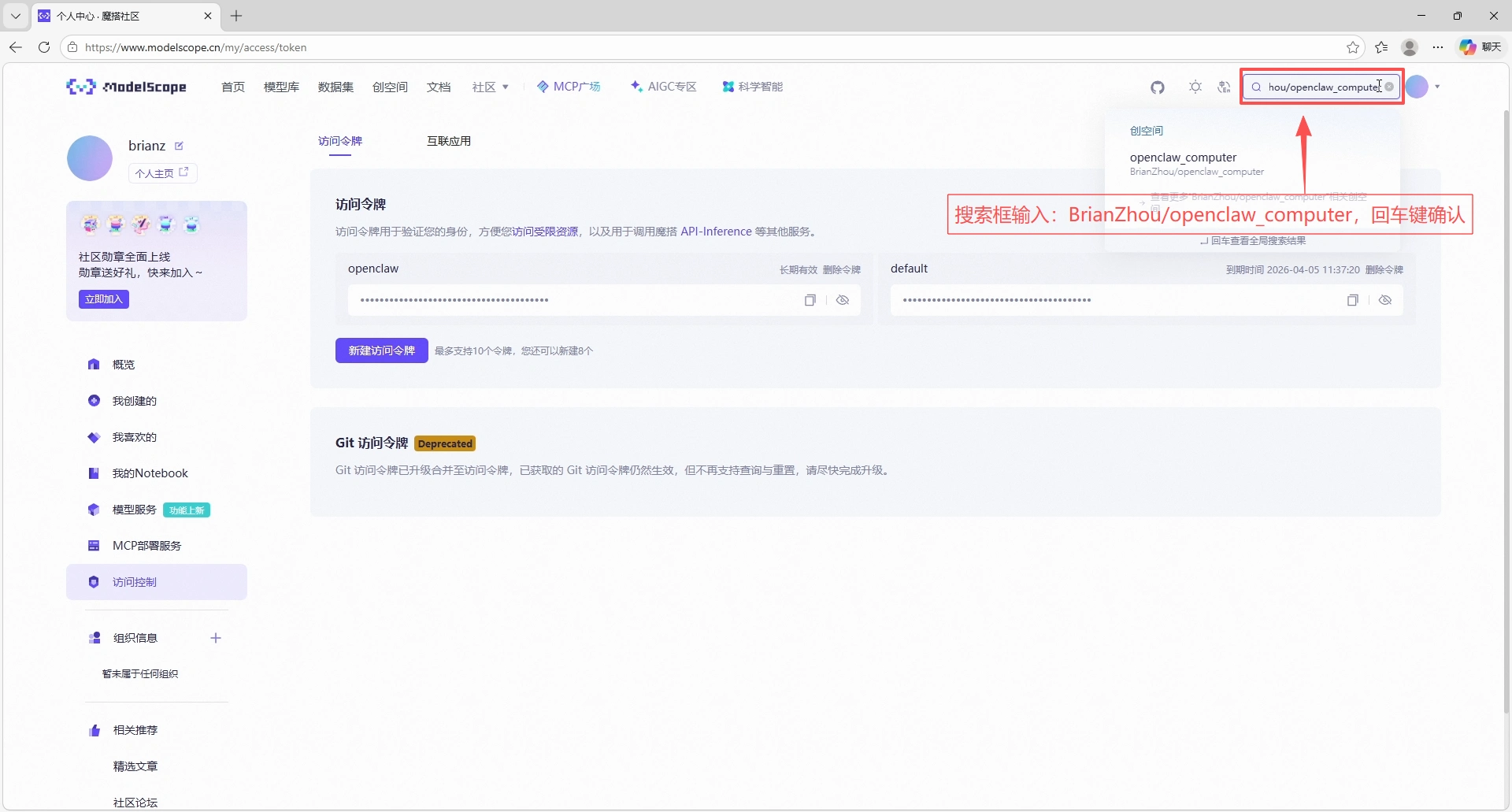
Task: Go back to the previous page
Action: point(16,47)
